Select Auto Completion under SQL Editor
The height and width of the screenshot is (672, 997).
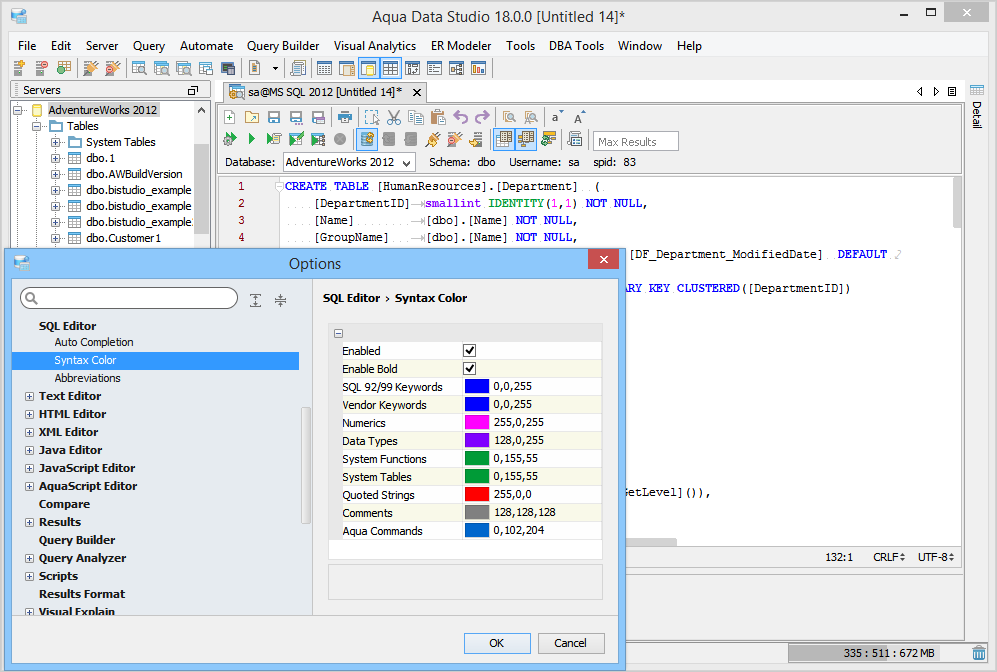(x=93, y=342)
